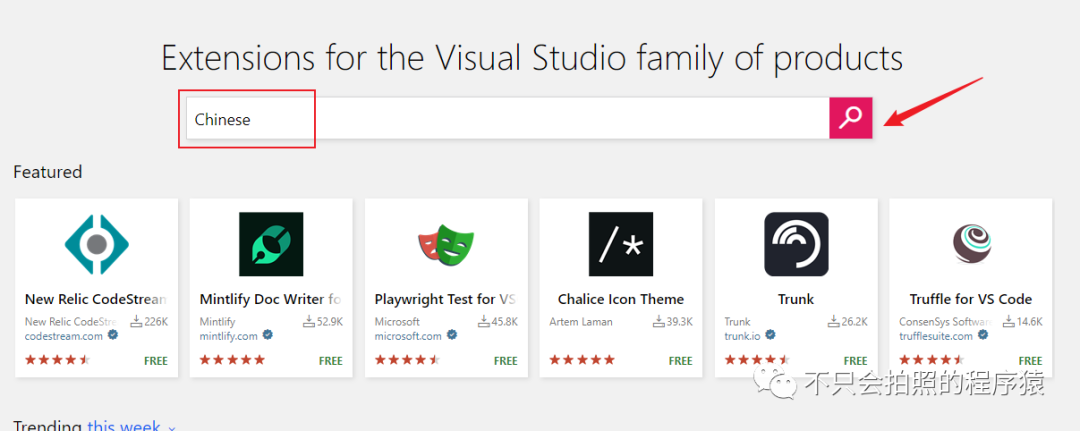Click verified badge next to trunk.io
Viewport: 1080px width, 431px height.
click(x=771, y=335)
